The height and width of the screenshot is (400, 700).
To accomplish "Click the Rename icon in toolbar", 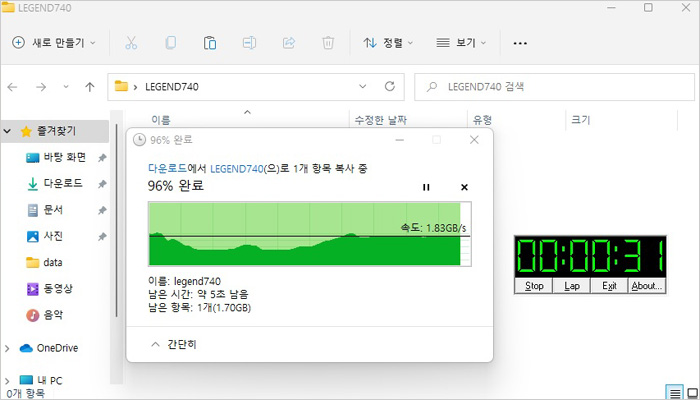I will (x=249, y=43).
